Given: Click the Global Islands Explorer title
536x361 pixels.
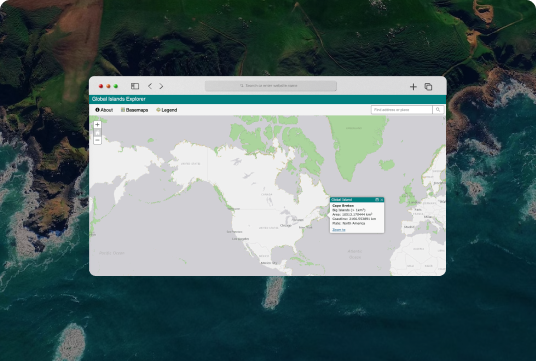Looking at the screenshot, I should pyautogui.click(x=119, y=99).
